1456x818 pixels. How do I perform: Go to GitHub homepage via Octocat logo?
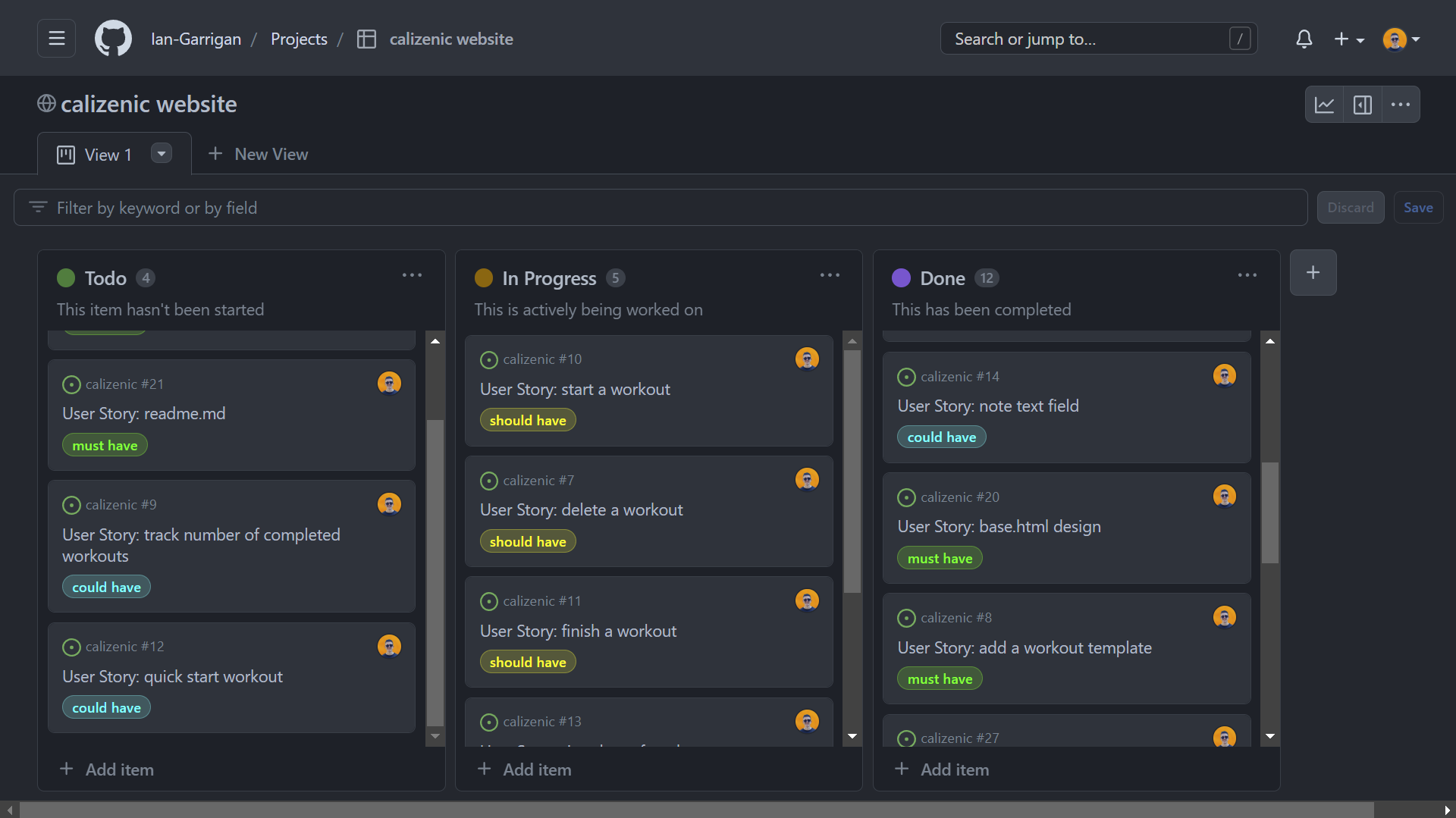click(x=113, y=39)
